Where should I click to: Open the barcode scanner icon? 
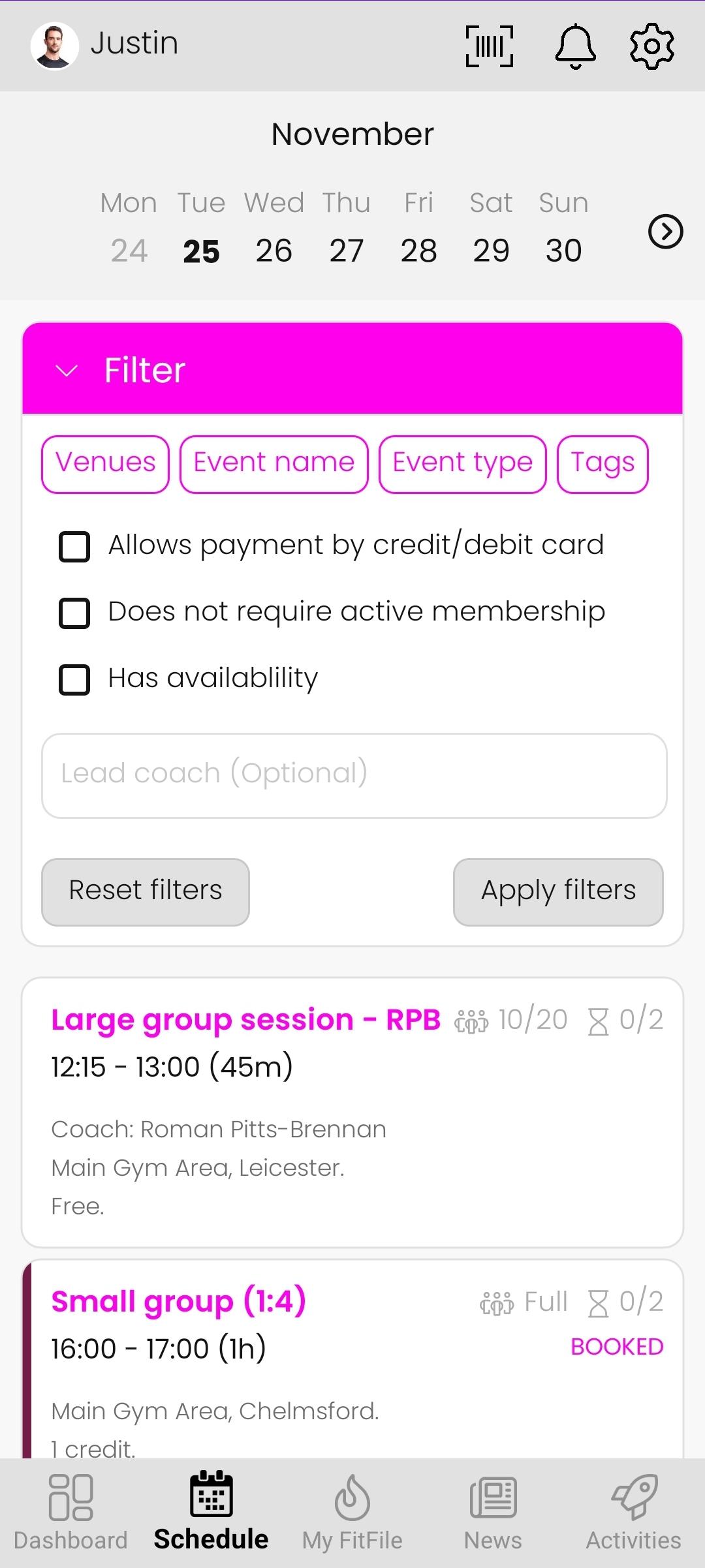[x=490, y=46]
